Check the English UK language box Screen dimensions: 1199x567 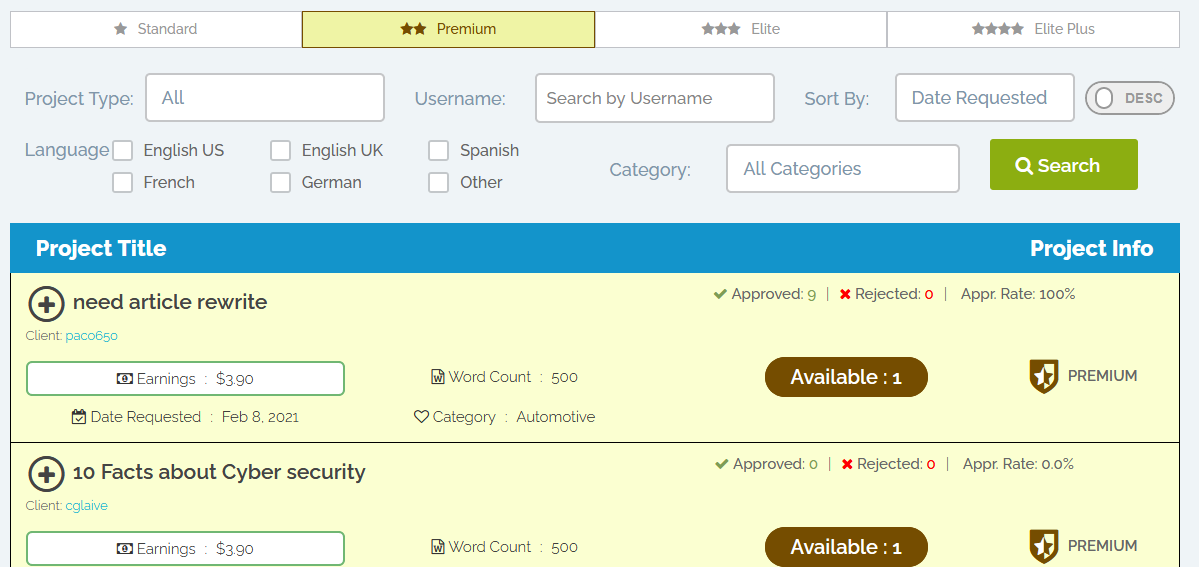281,151
